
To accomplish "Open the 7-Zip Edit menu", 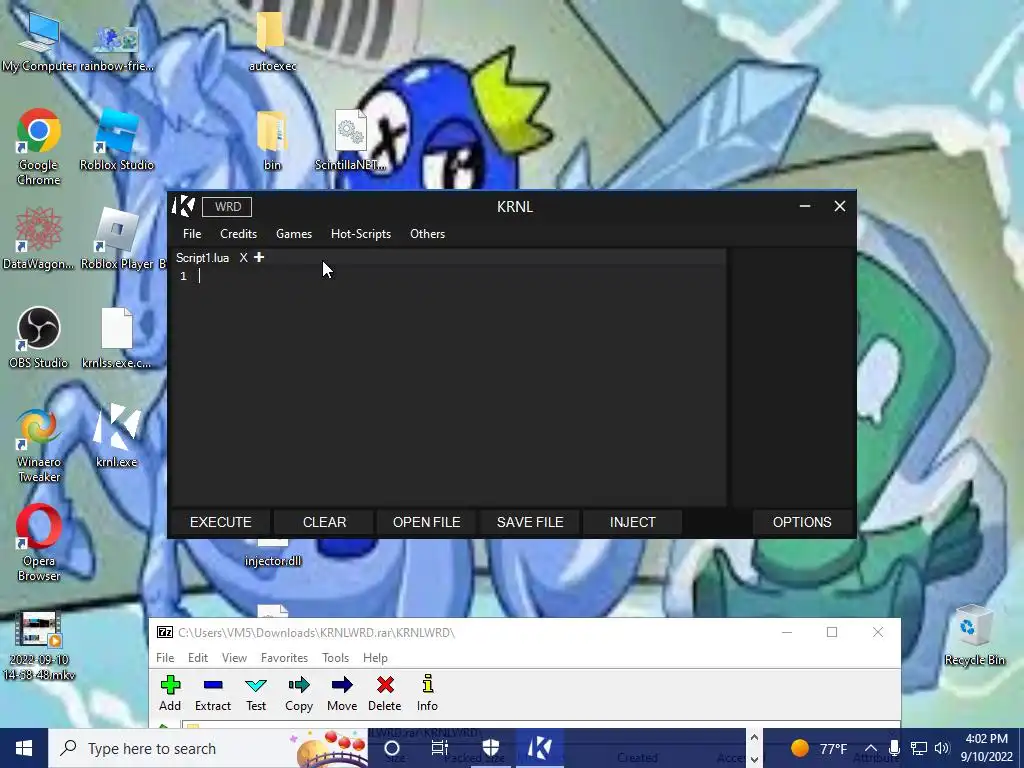I will [198, 658].
